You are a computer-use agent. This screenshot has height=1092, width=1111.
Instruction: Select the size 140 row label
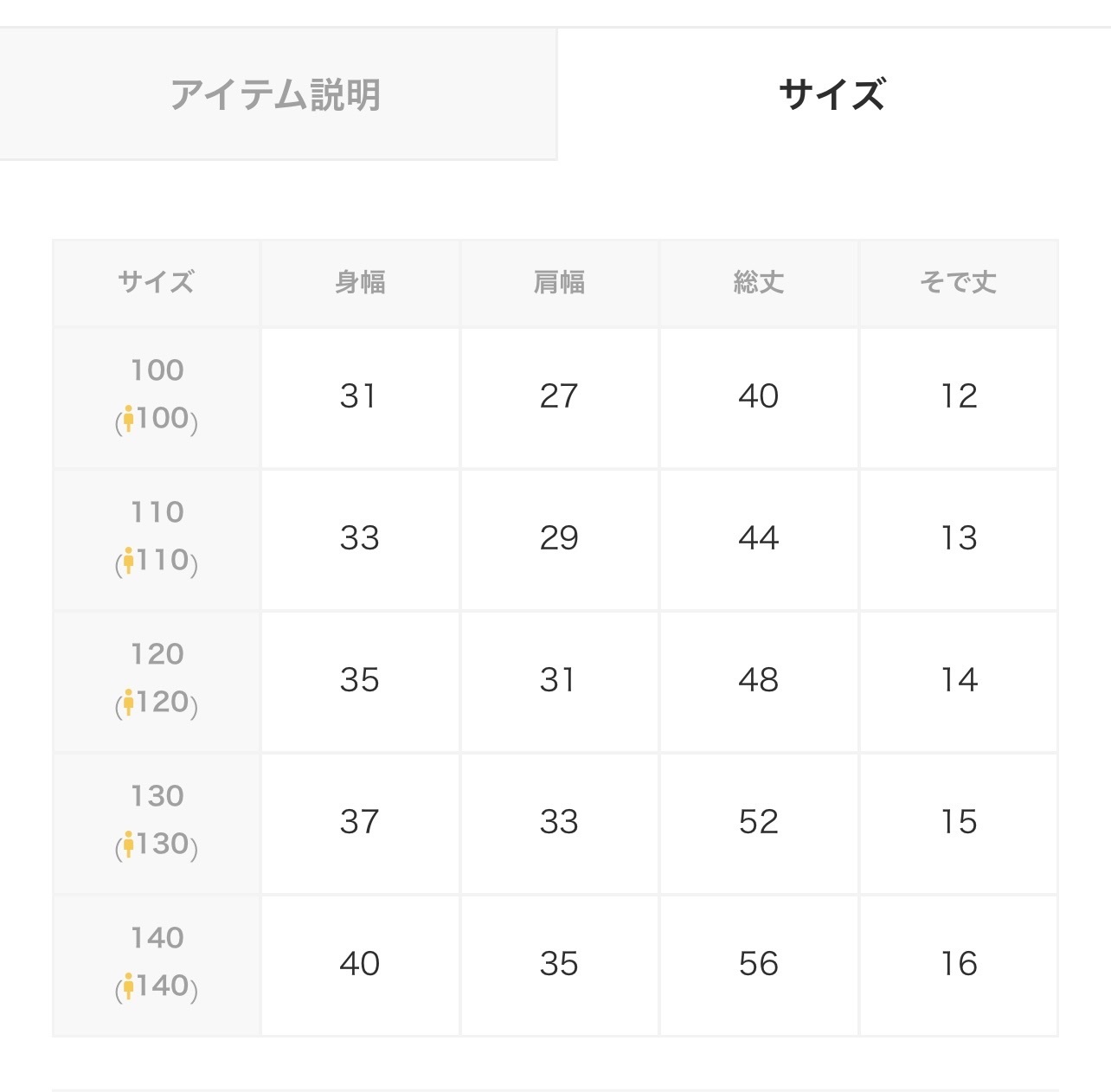click(157, 938)
